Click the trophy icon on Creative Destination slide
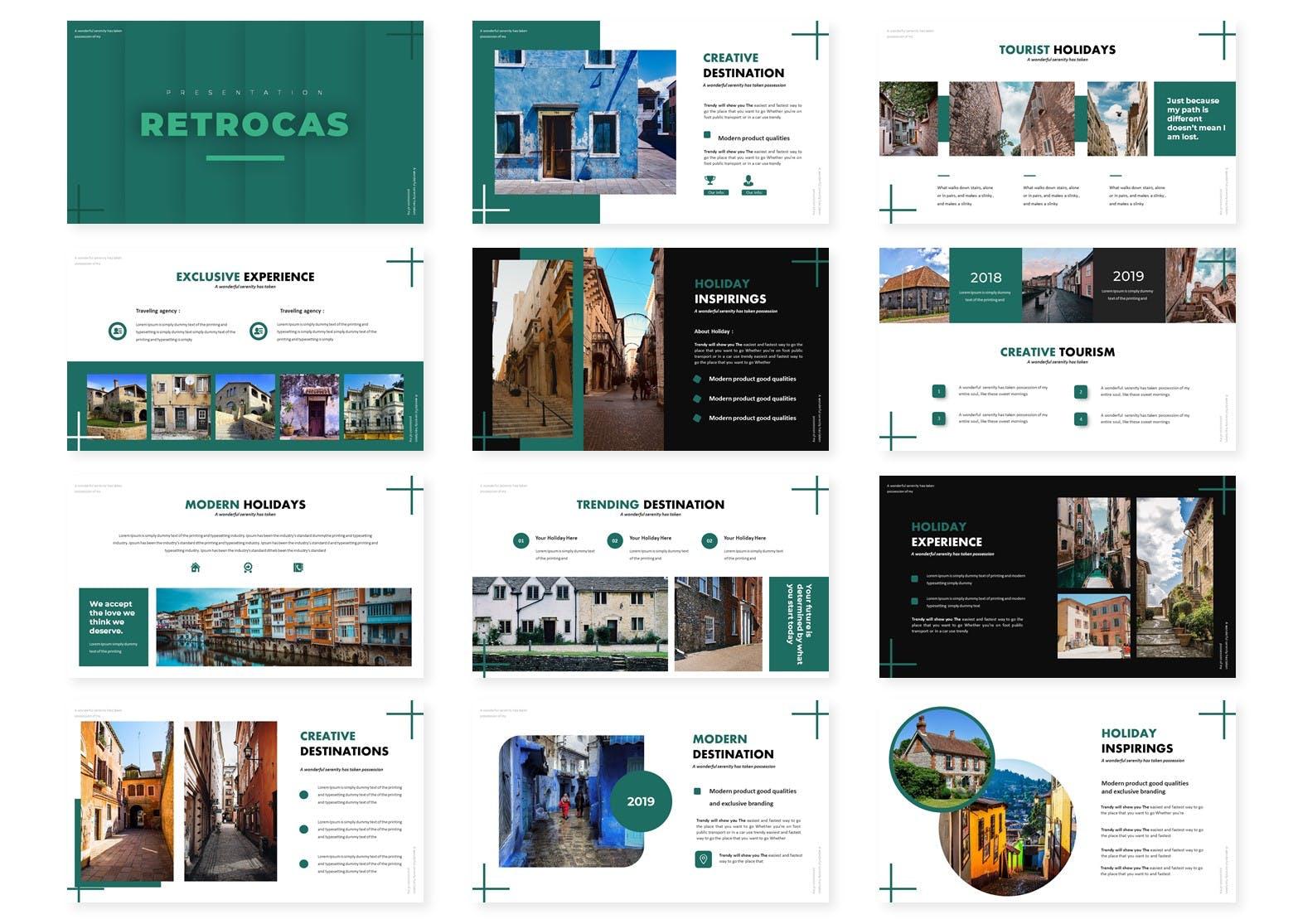The width and height of the screenshot is (1293, 924). 710,180
